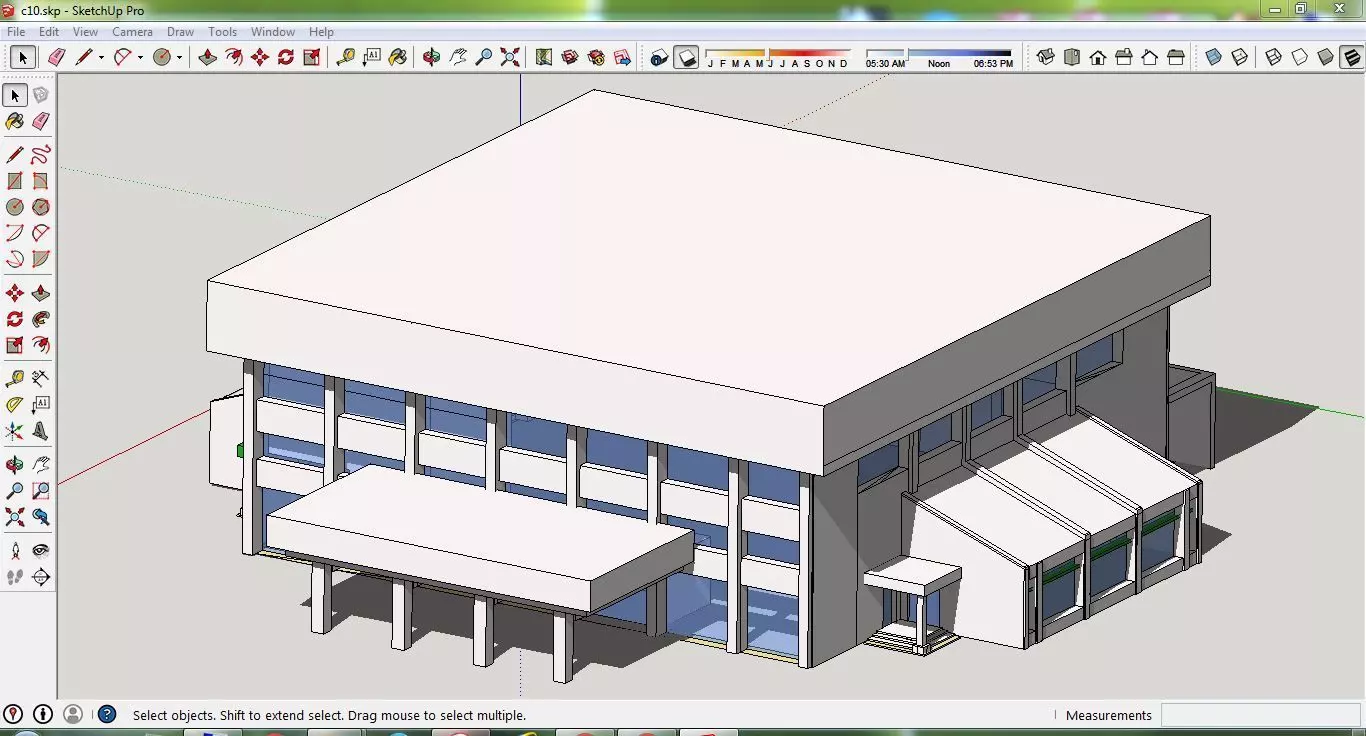This screenshot has height=736, width=1366.
Task: Click the Previous view tool
Action: click(x=41, y=517)
